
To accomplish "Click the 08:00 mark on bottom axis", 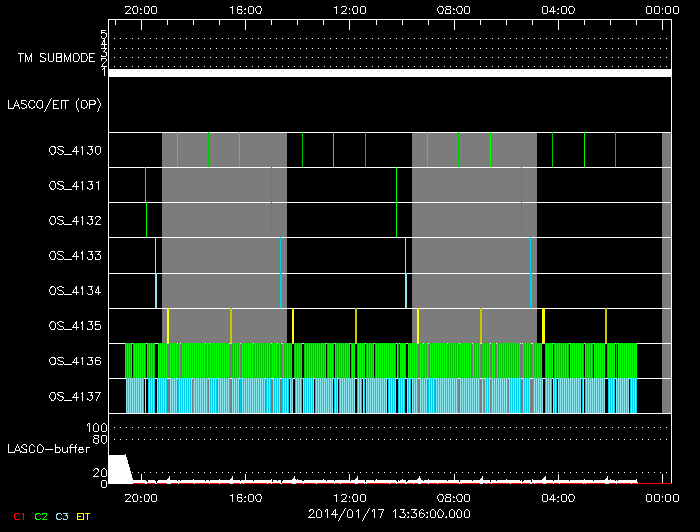I will click(x=454, y=497).
